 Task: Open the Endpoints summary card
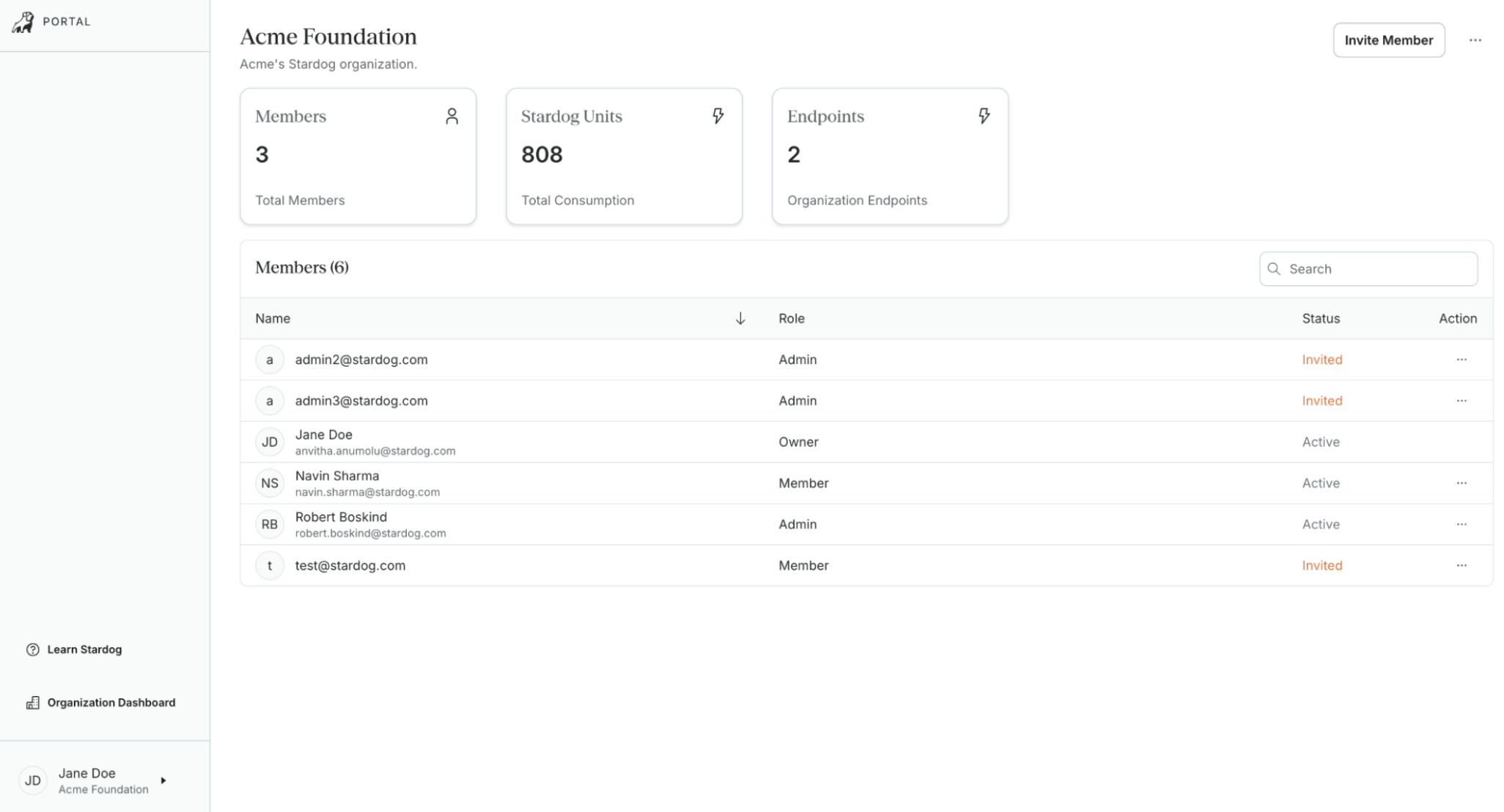pyautogui.click(x=890, y=156)
